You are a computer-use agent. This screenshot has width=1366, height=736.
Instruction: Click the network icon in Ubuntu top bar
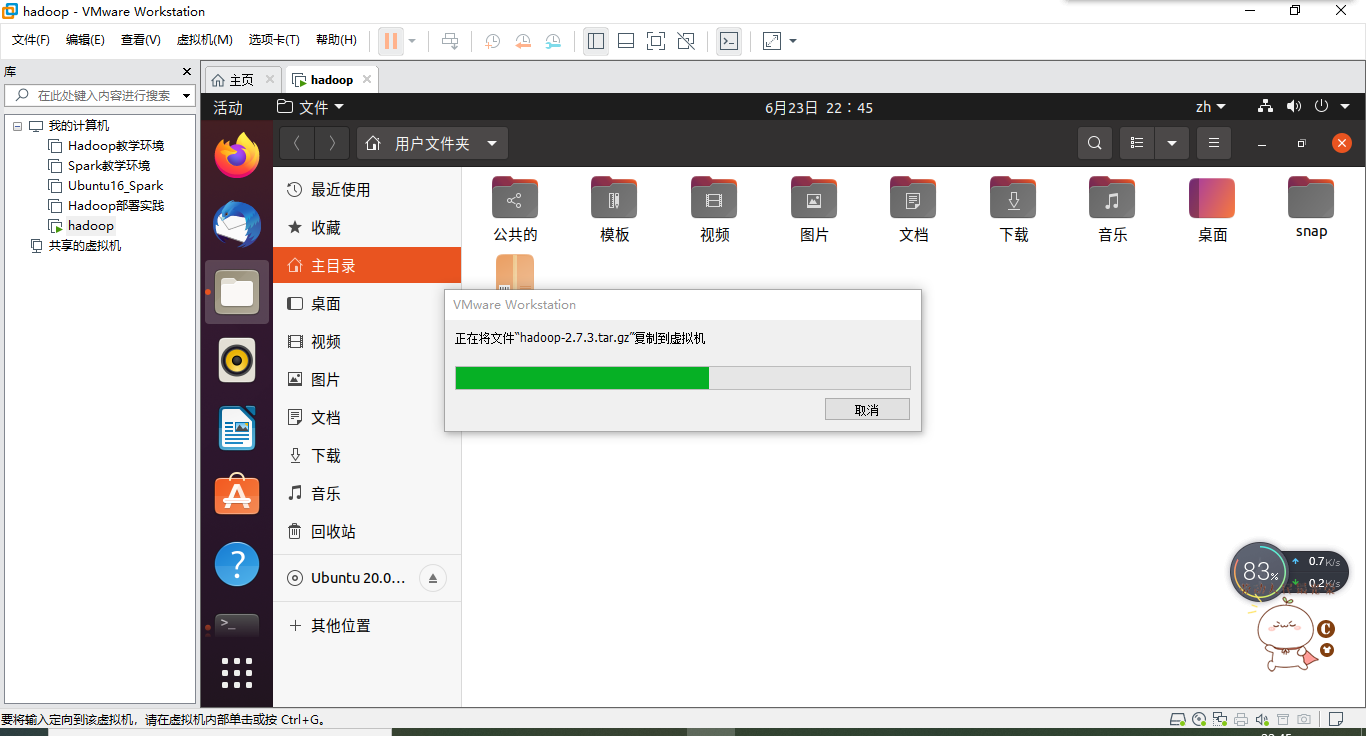(x=1265, y=106)
